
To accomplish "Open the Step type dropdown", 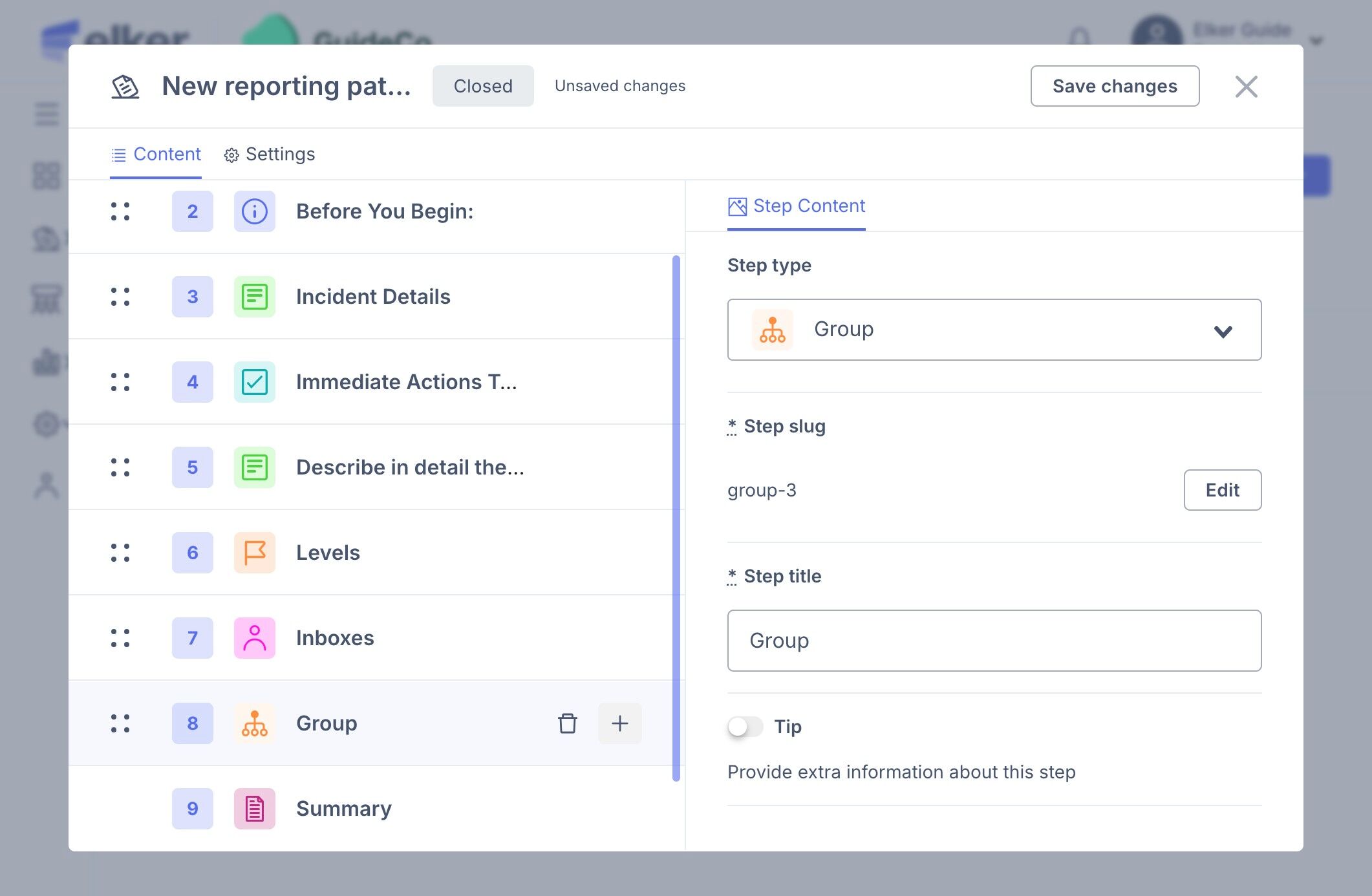I will click(993, 330).
